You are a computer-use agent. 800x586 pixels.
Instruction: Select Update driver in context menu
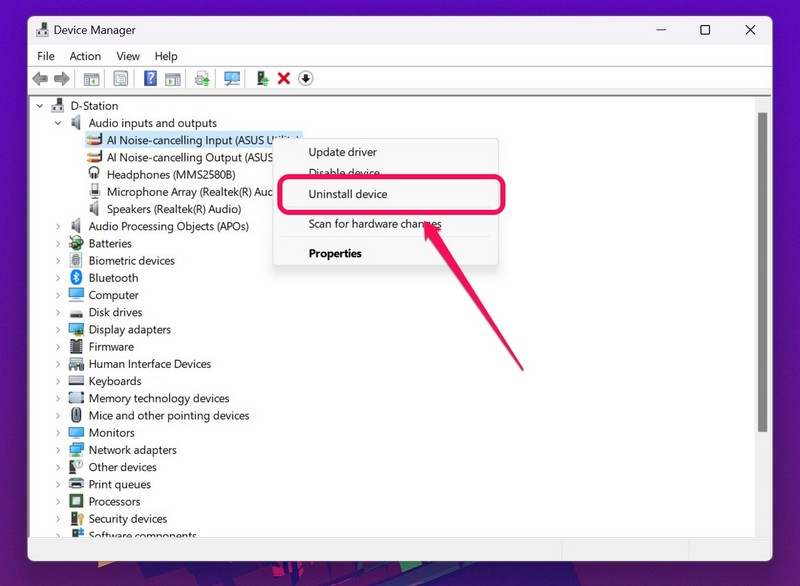coord(342,152)
